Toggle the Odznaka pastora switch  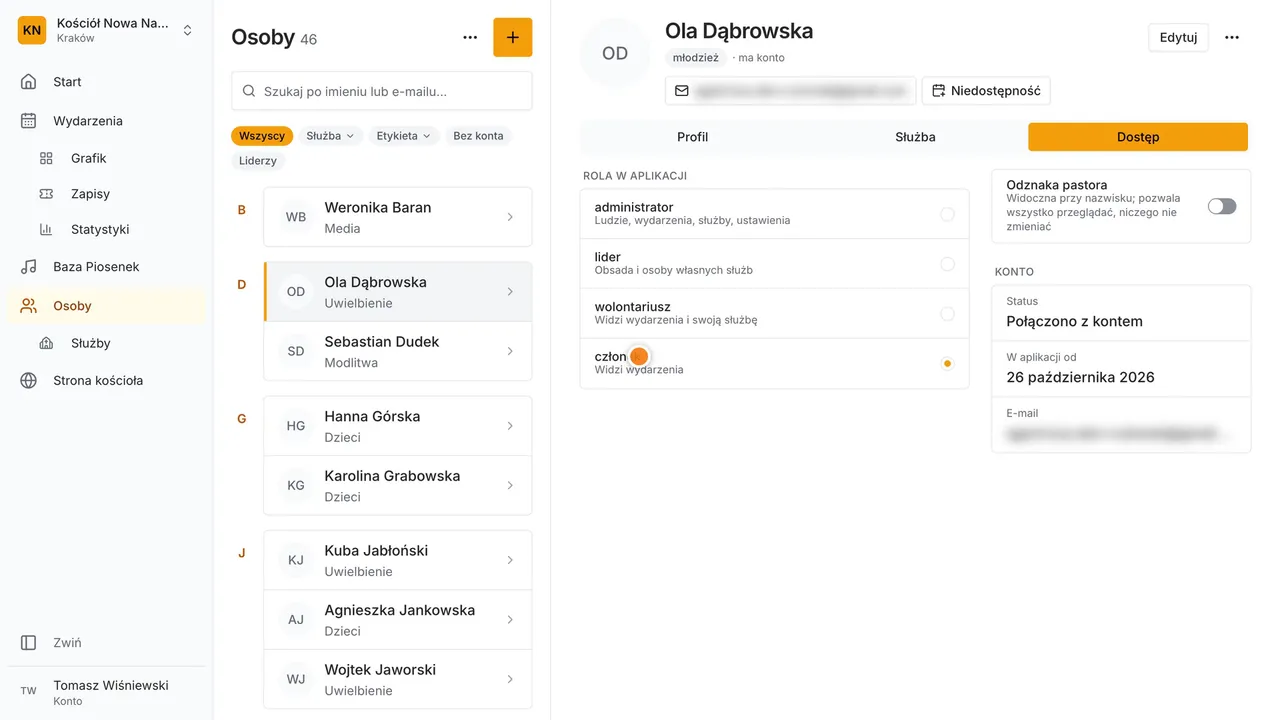tap(1222, 206)
